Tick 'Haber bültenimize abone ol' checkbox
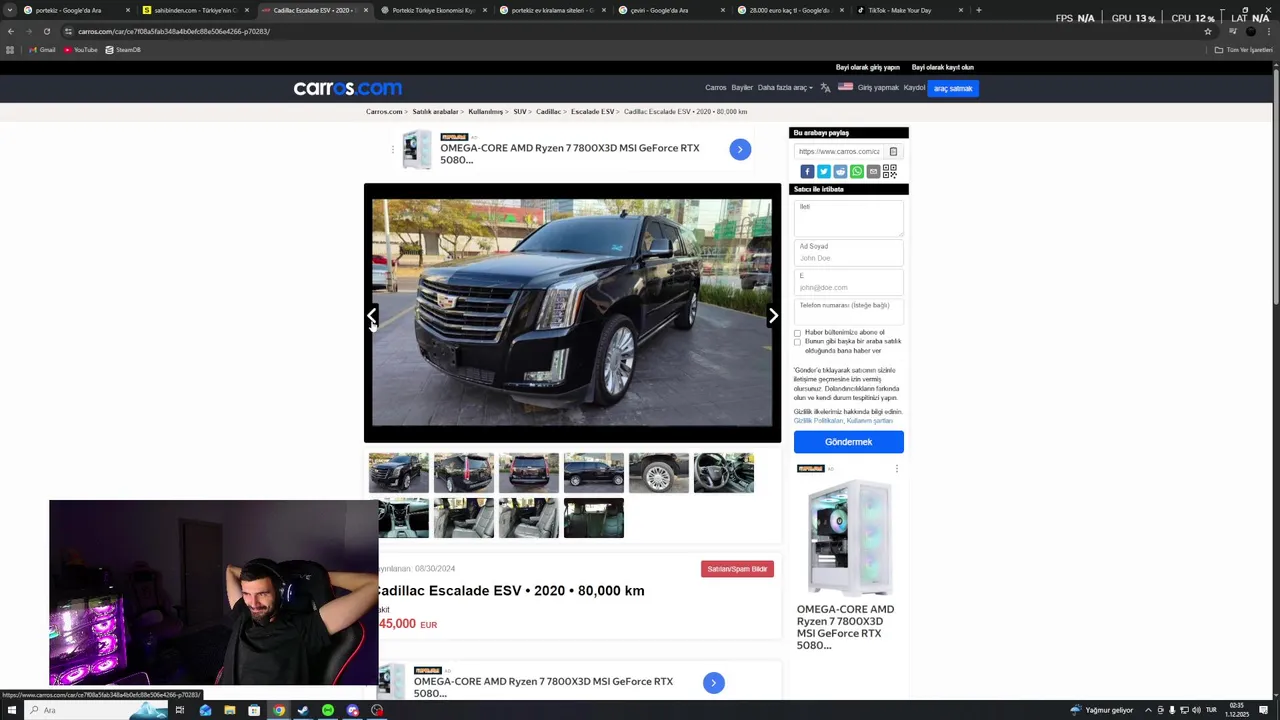This screenshot has height=720, width=1280. click(x=797, y=333)
